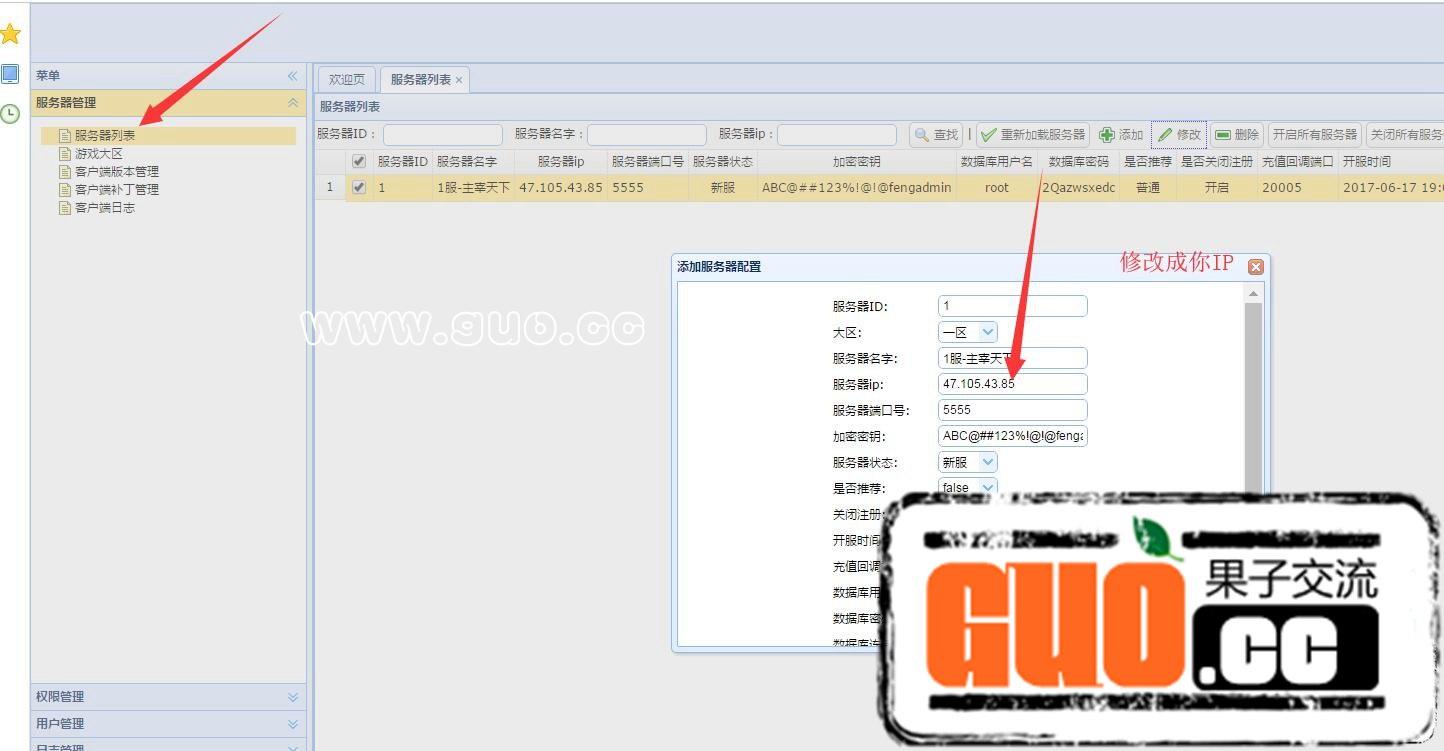Click 开启所有服务器 button
Image resolution: width=1444 pixels, height=751 pixels.
click(x=1315, y=135)
